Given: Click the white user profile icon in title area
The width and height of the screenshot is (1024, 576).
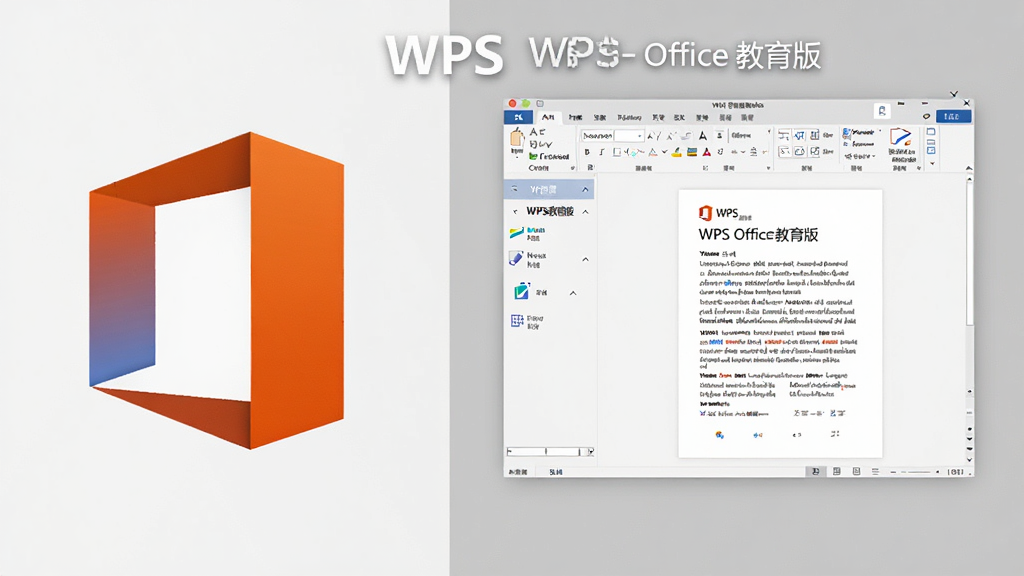Looking at the screenshot, I should pyautogui.click(x=882, y=111).
